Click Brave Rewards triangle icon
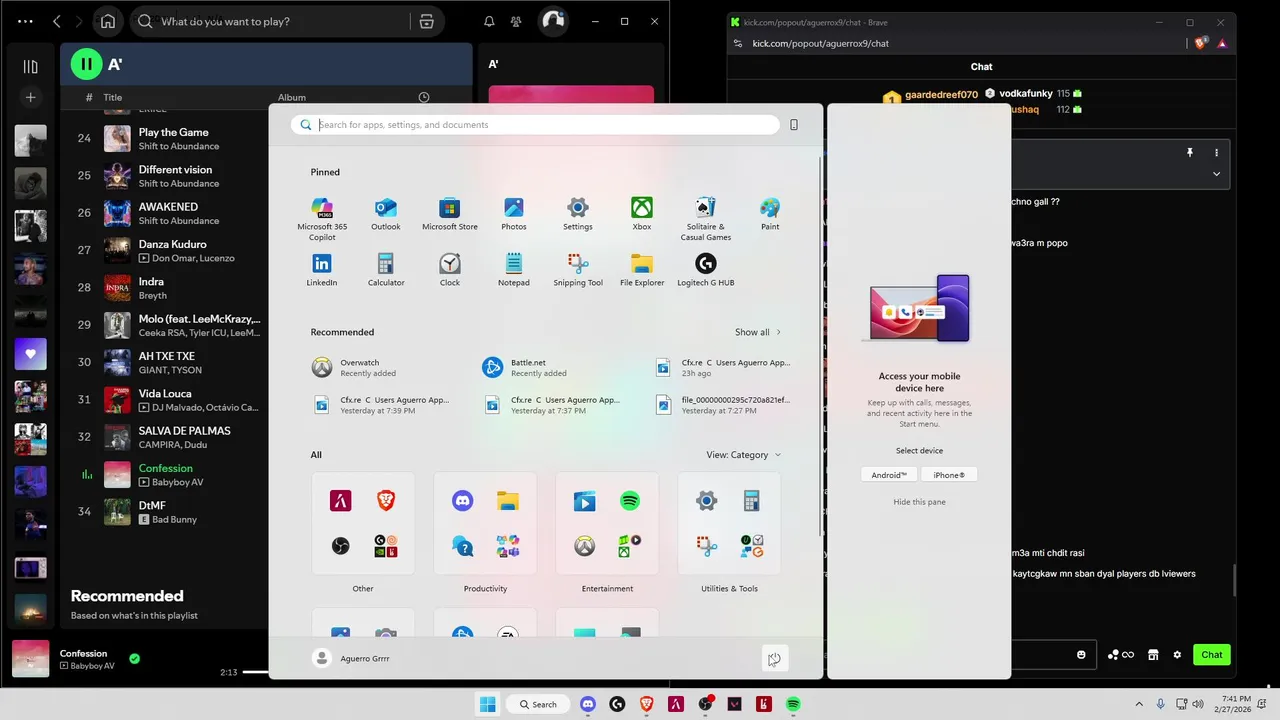 (x=1221, y=43)
